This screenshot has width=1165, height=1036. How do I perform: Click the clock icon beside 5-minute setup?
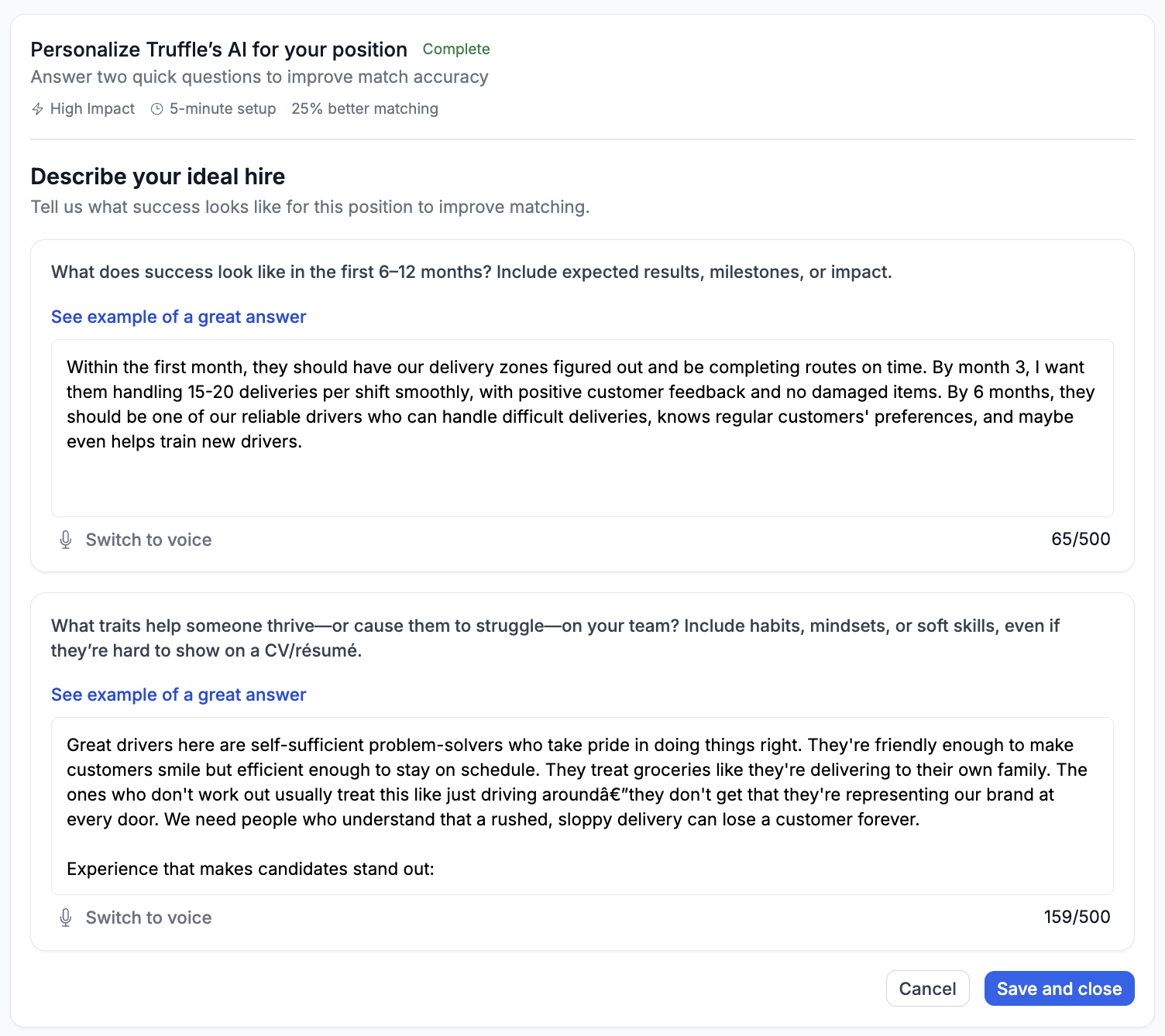click(156, 109)
